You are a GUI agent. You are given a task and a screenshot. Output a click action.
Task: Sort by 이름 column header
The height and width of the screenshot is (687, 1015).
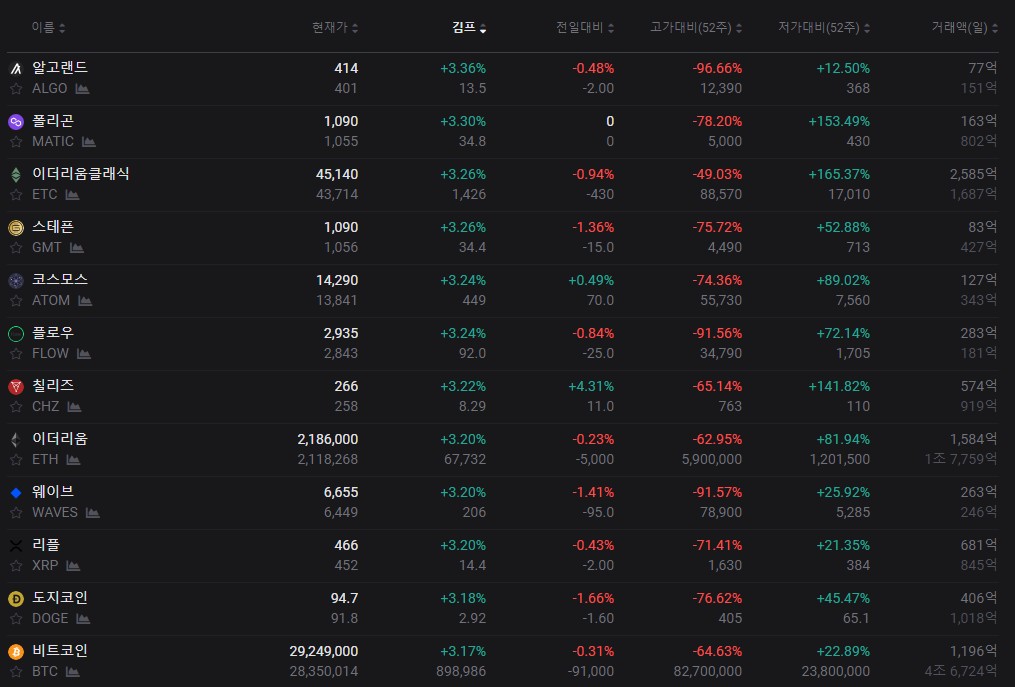click(x=49, y=27)
